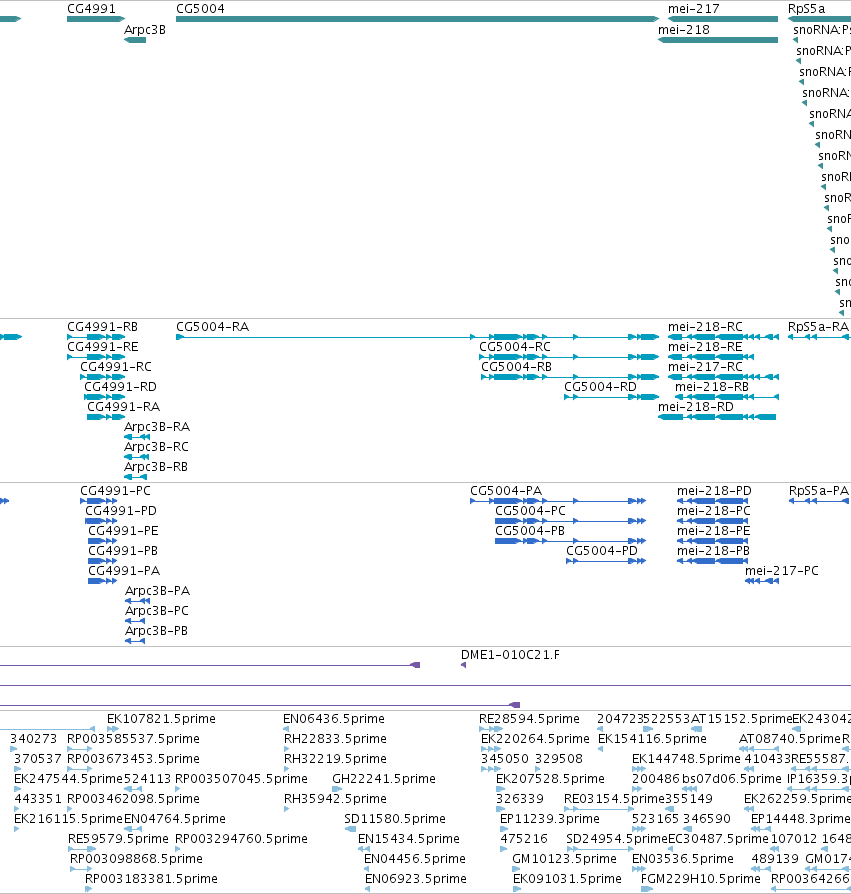
Task: Click the mei-217 gene label
Action: click(x=693, y=9)
